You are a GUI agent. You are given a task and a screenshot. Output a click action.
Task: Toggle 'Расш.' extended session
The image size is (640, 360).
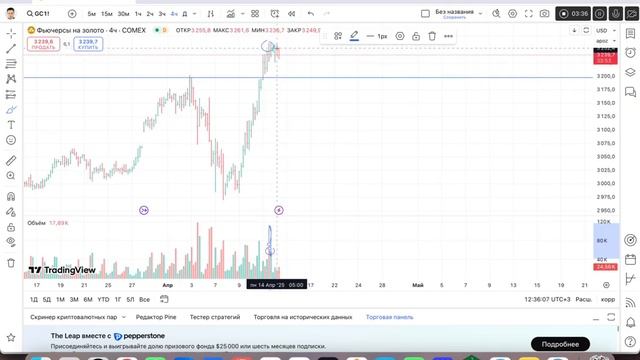tap(583, 300)
